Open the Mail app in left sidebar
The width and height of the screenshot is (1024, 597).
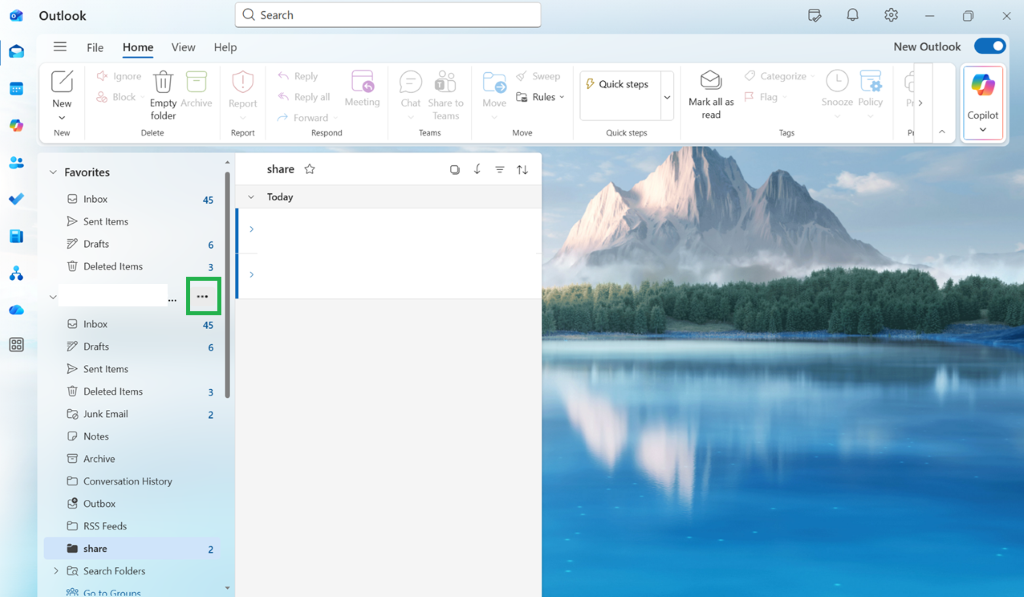coord(16,52)
